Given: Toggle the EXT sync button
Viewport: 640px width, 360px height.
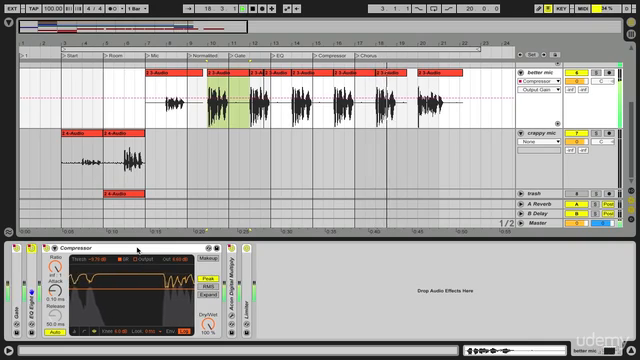Looking at the screenshot, I should (x=12, y=9).
